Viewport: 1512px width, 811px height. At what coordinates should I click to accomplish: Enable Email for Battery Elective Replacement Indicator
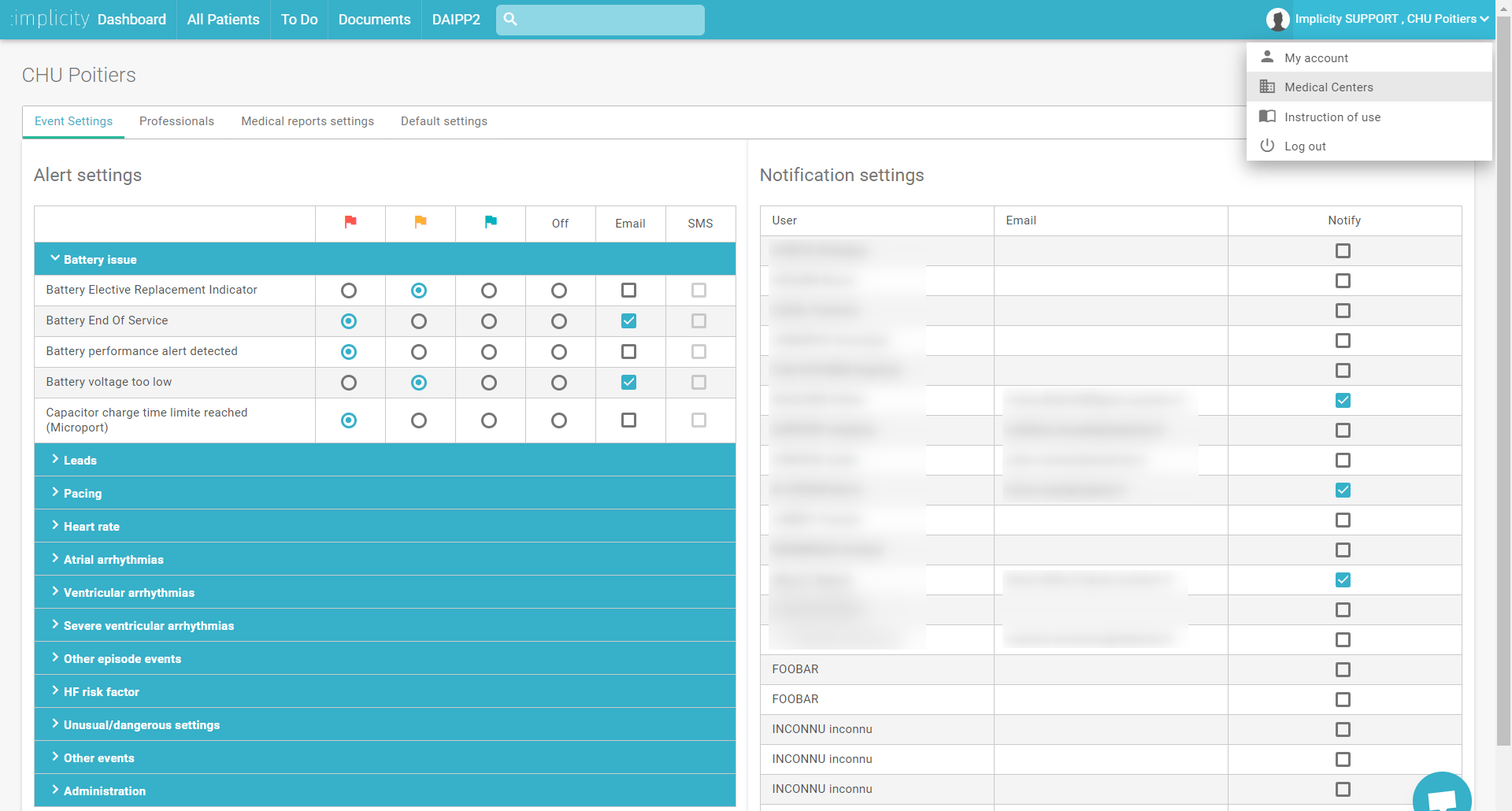click(628, 291)
